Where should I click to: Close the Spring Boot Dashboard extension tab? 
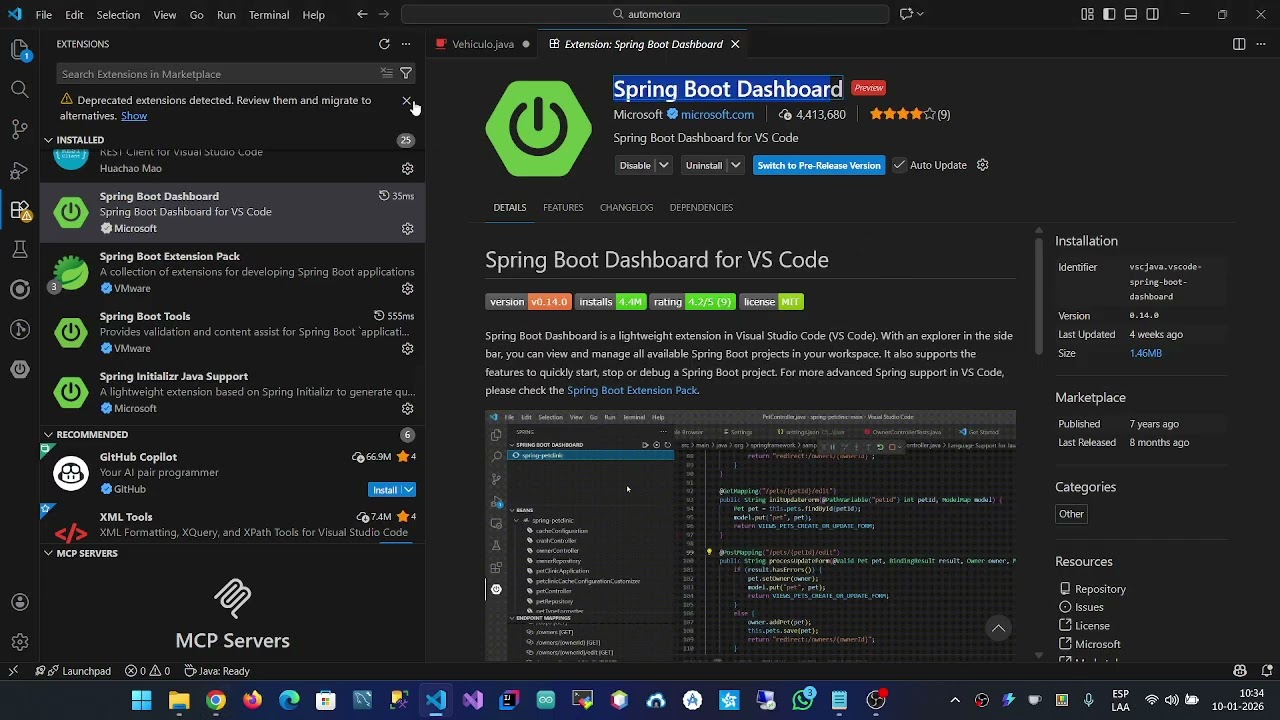click(735, 44)
